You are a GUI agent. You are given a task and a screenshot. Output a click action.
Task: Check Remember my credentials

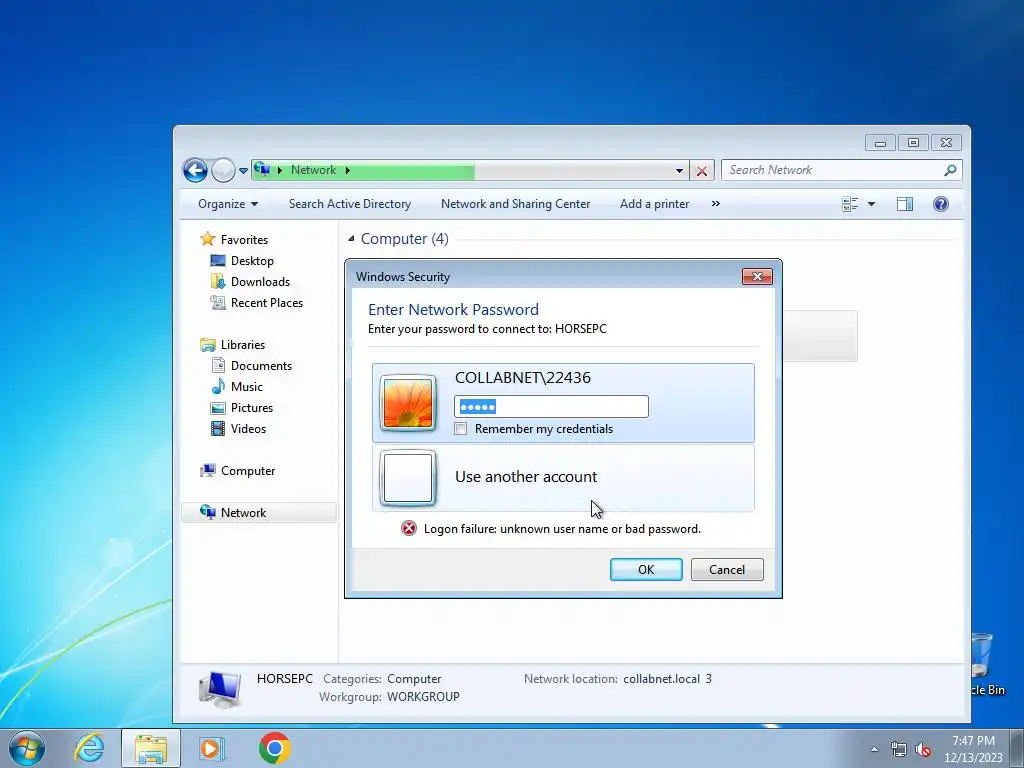[x=461, y=429]
